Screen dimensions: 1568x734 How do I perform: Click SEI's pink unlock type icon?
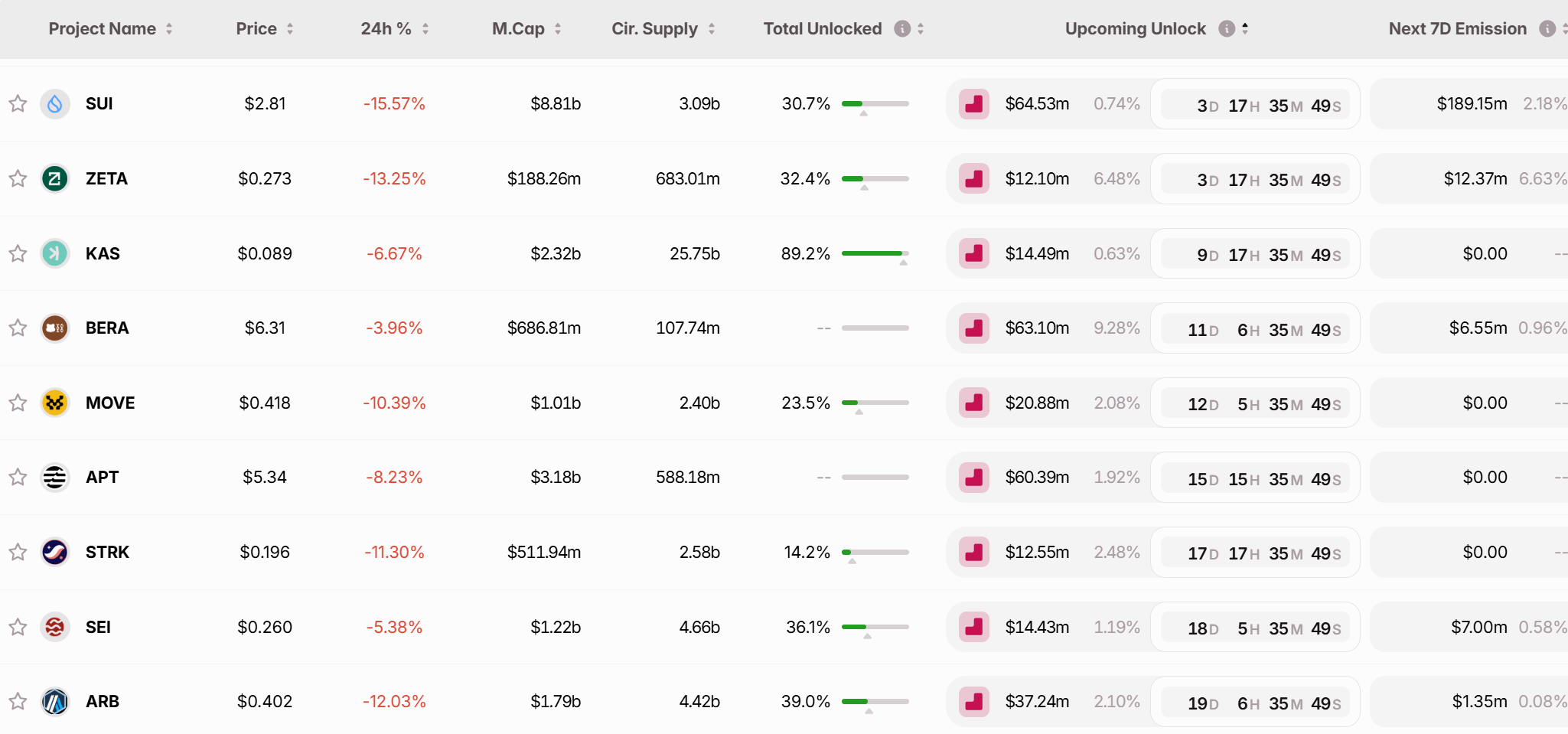point(974,627)
